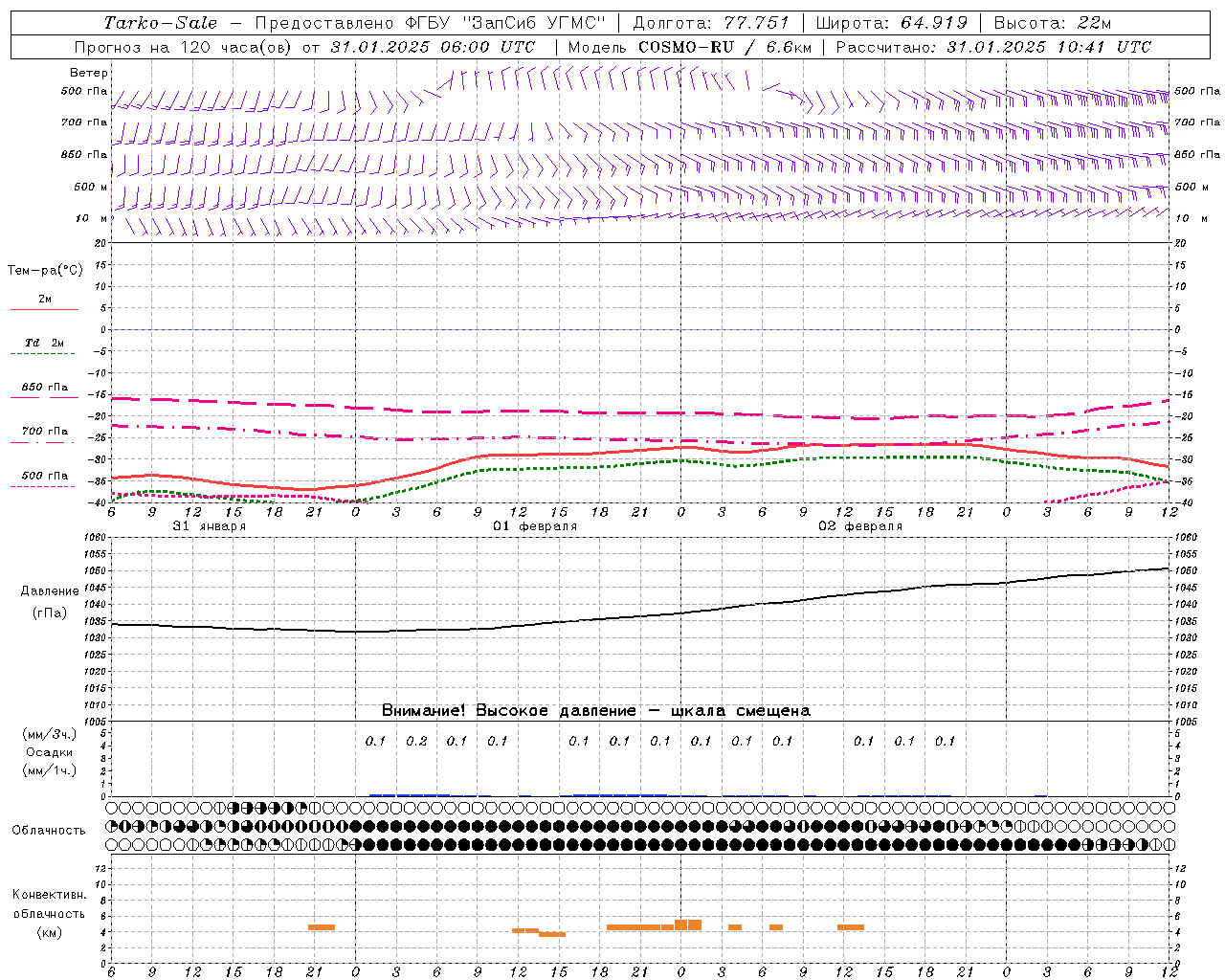1225x980 pixels.
Task: Click the "850 гПа" dashed temperature legend entry
Action: point(45,388)
